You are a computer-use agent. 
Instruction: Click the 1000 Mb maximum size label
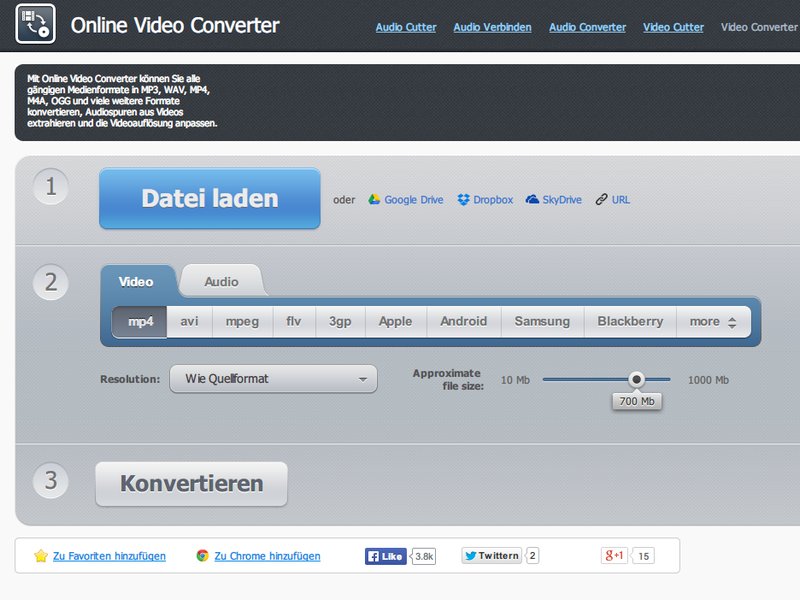[708, 380]
